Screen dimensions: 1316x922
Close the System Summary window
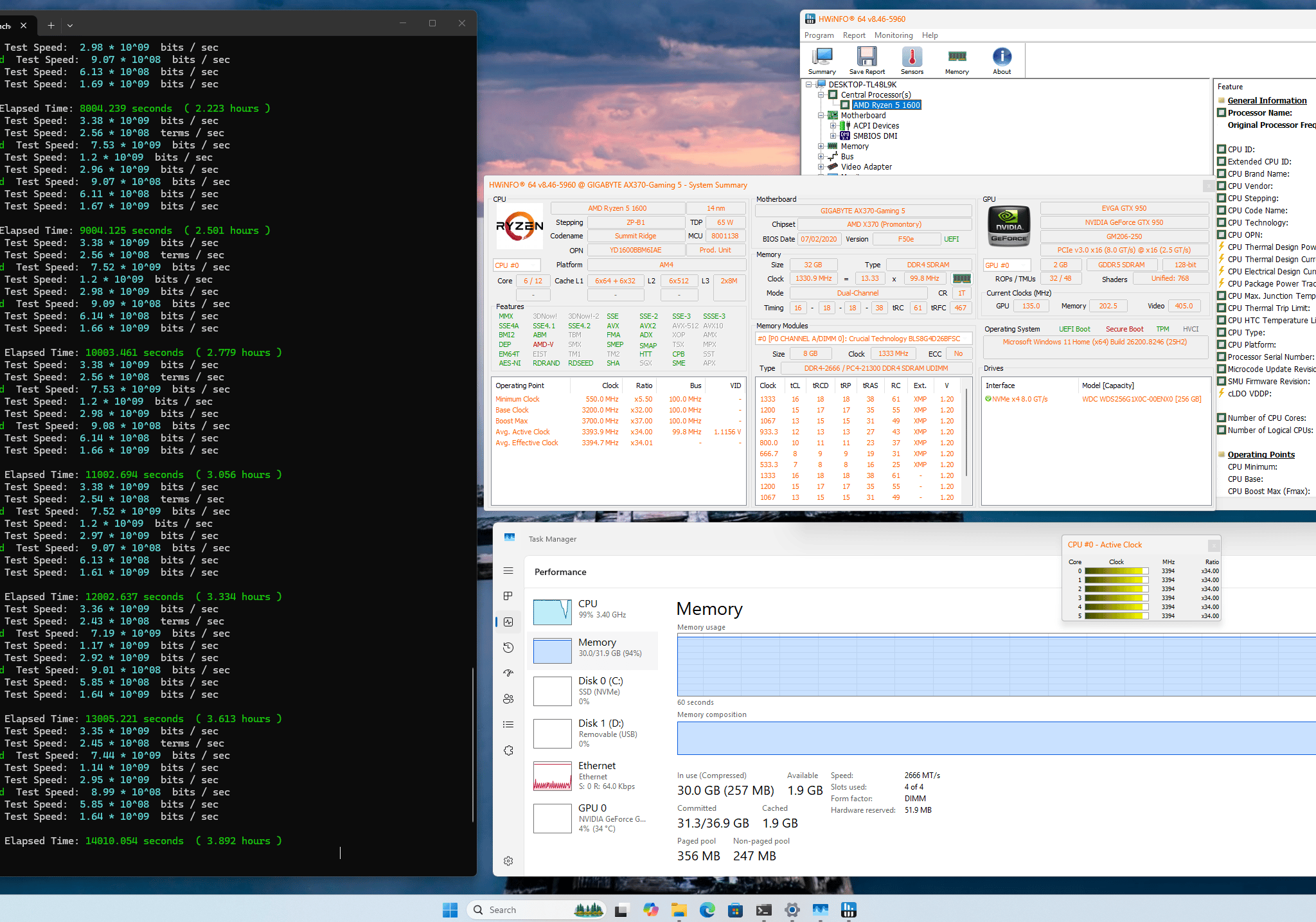(x=1208, y=185)
